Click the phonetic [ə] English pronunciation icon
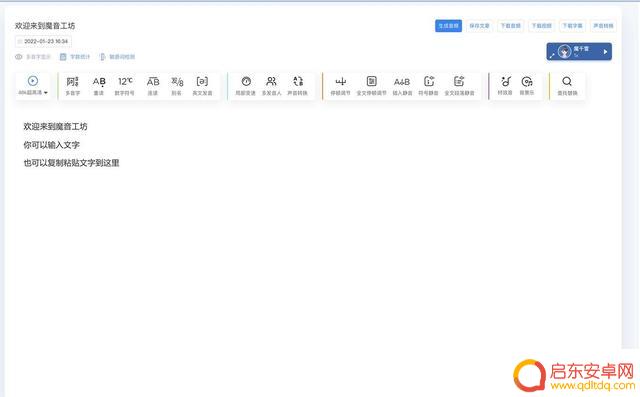The image size is (640, 397). click(202, 82)
